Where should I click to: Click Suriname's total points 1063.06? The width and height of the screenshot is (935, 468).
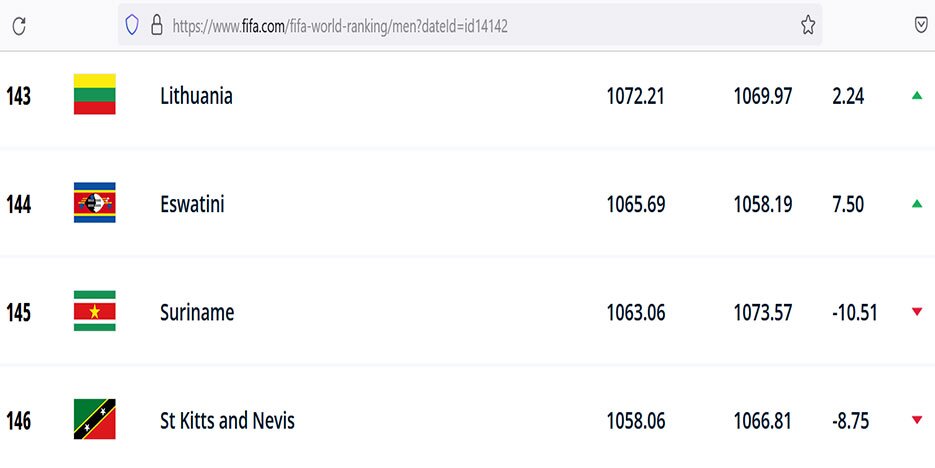click(x=635, y=312)
